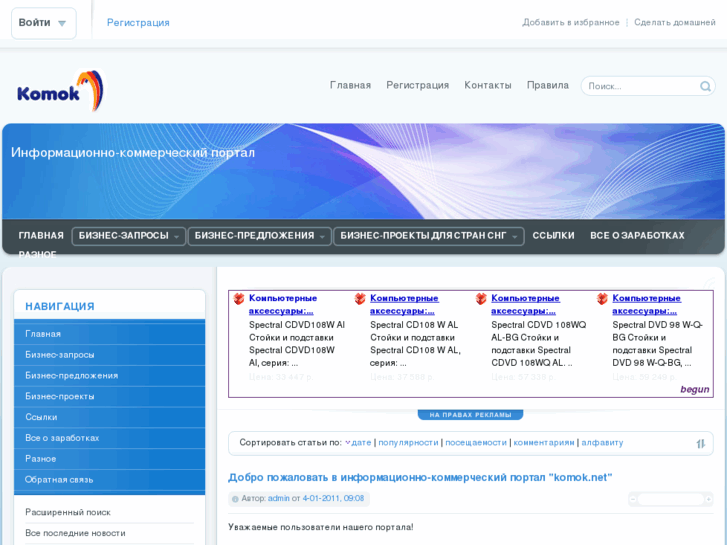Sort articles by комментариям

click(543, 442)
